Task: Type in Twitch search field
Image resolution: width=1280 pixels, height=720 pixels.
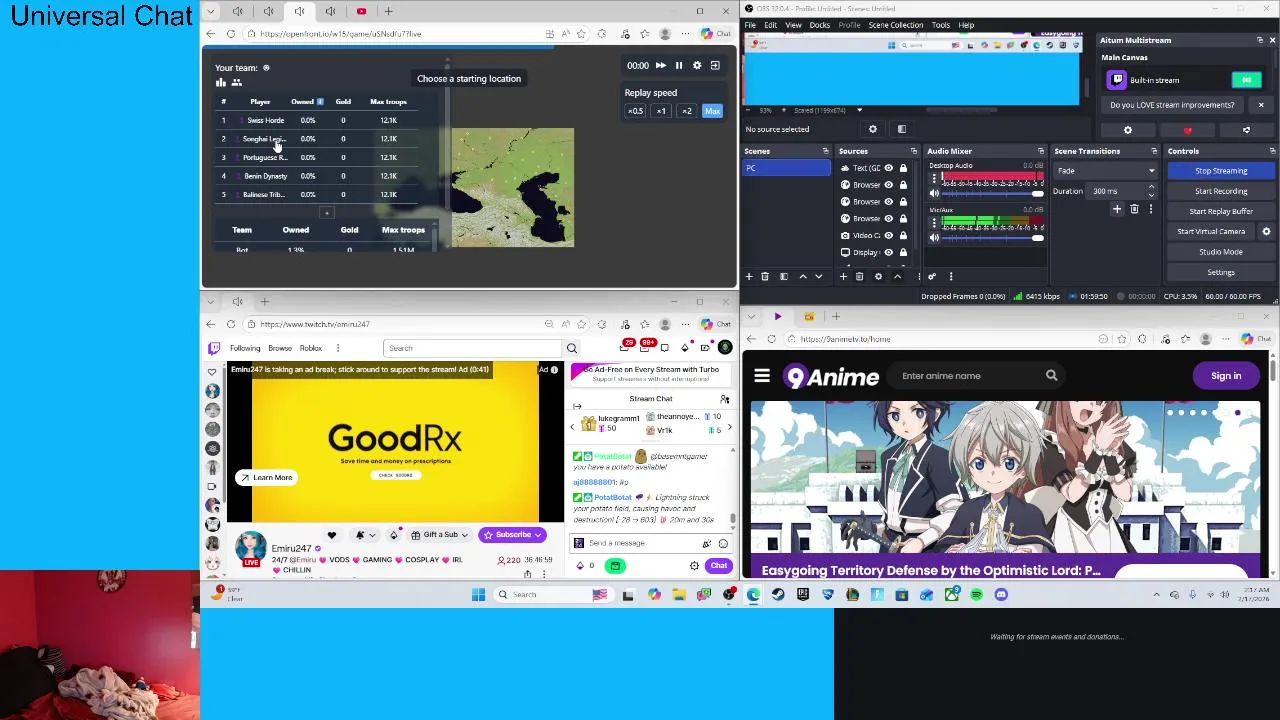Action: coord(474,348)
